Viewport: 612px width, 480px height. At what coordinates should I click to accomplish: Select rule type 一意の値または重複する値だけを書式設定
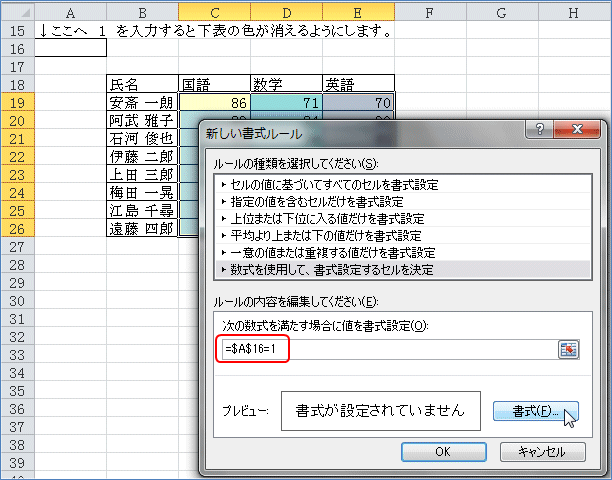point(403,253)
